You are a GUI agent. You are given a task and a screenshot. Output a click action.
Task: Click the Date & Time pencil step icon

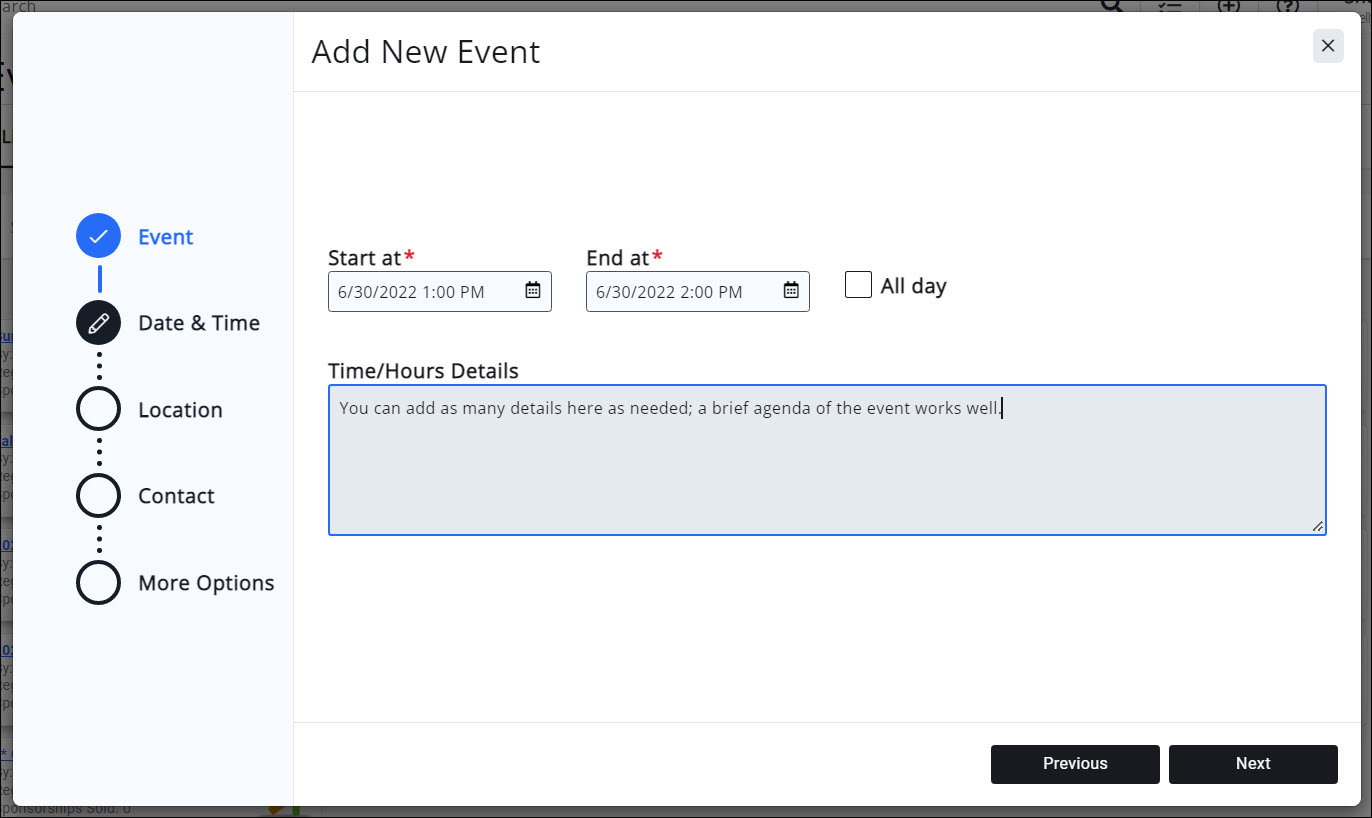click(98, 323)
